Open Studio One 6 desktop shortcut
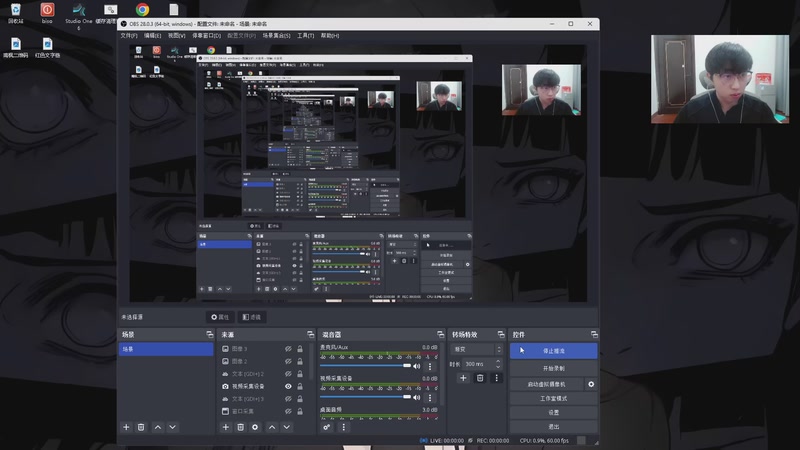Viewport: 800px width, 450px height. [x=79, y=14]
